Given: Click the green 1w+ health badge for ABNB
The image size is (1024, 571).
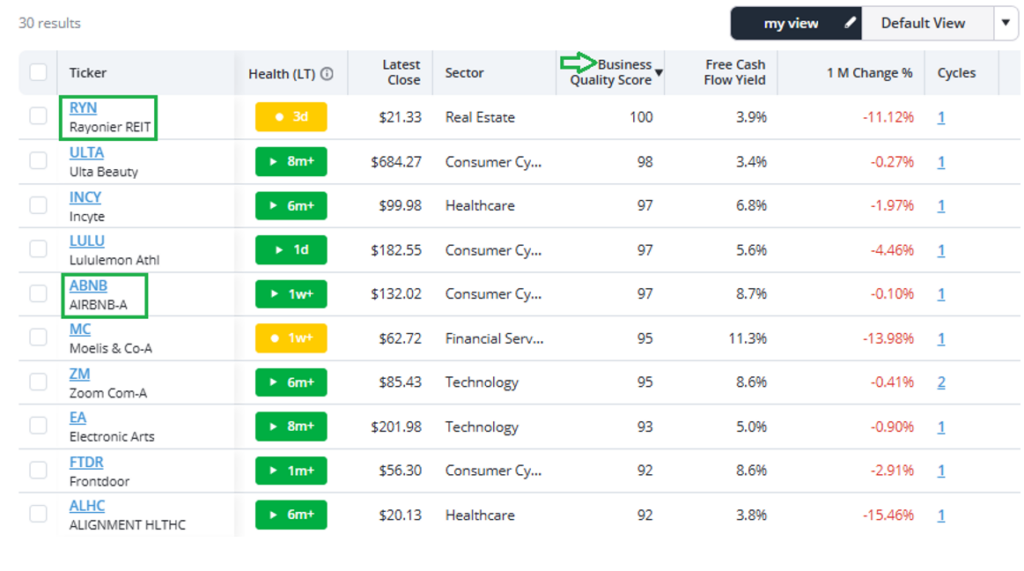Looking at the screenshot, I should pos(291,294).
